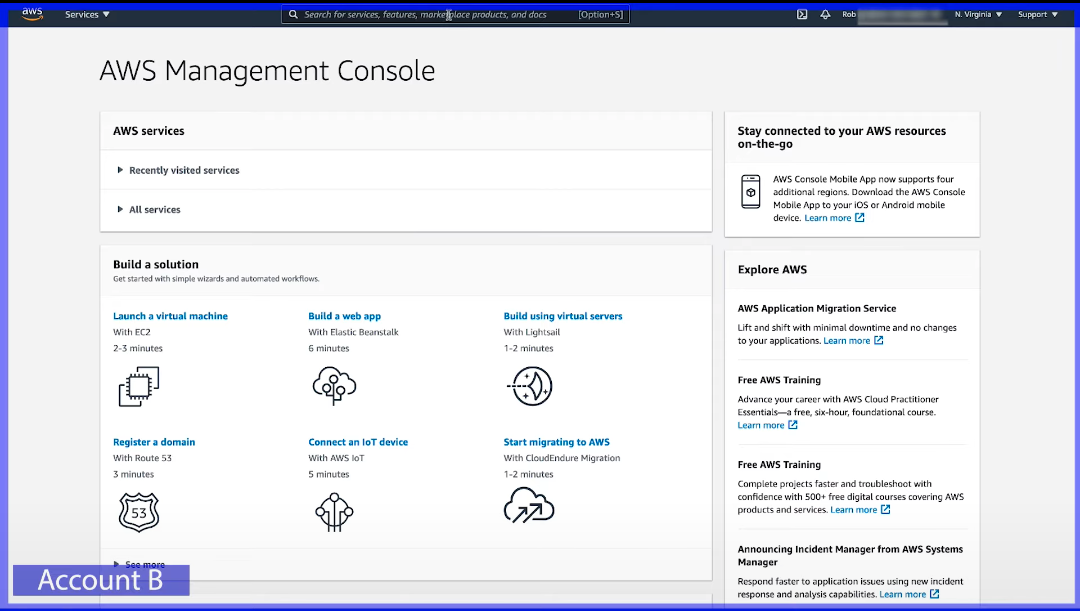Image resolution: width=1080 pixels, height=611 pixels.
Task: Click the EC2 virtual machine icon
Action: click(x=139, y=386)
